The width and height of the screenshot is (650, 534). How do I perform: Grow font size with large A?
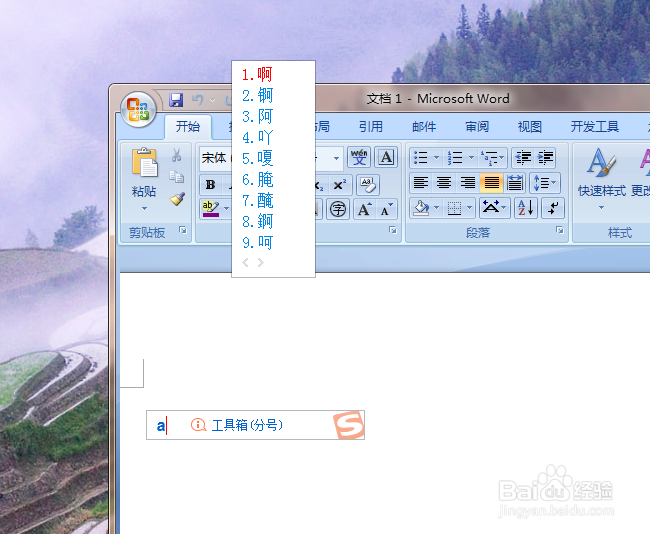[x=364, y=209]
